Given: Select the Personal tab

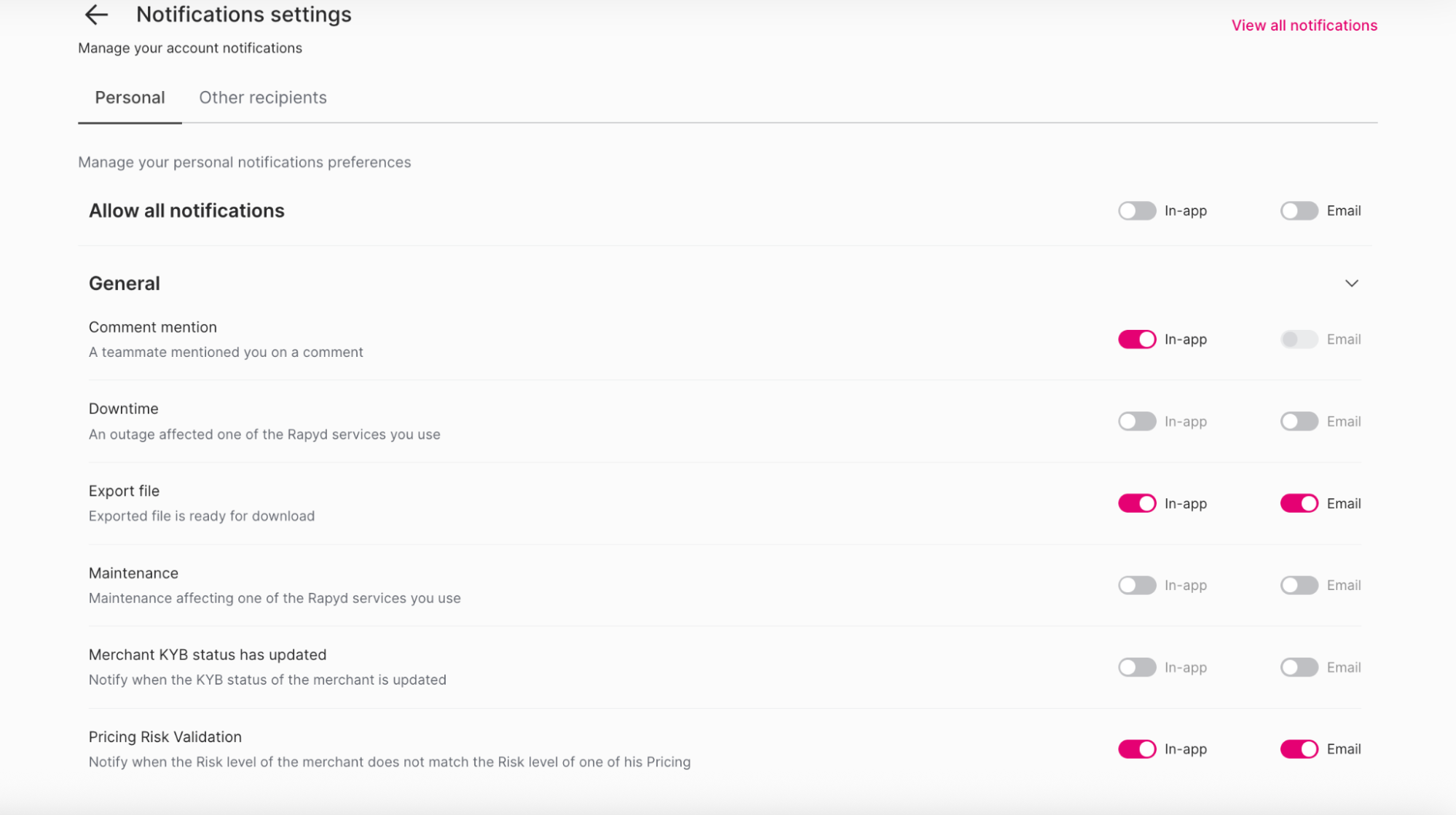Looking at the screenshot, I should (x=130, y=97).
